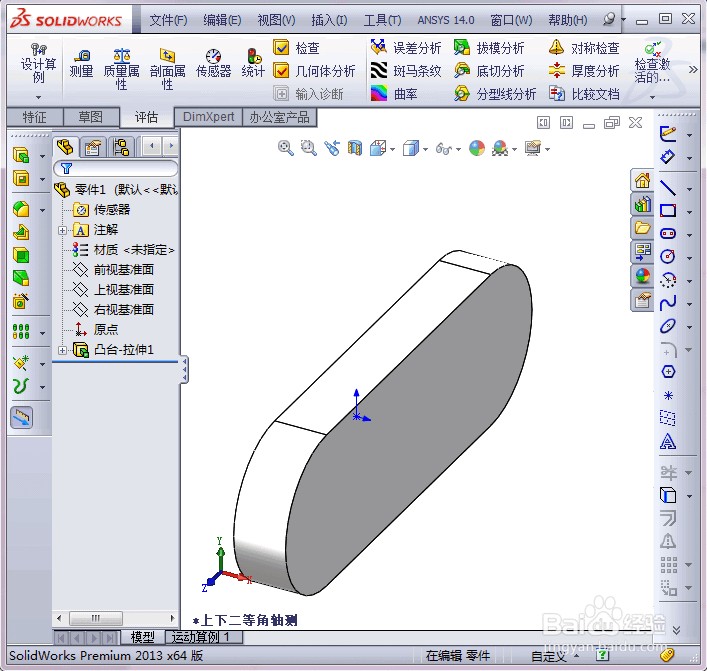Select the ellipse sketch tool
The image size is (707, 671).
coord(667,326)
